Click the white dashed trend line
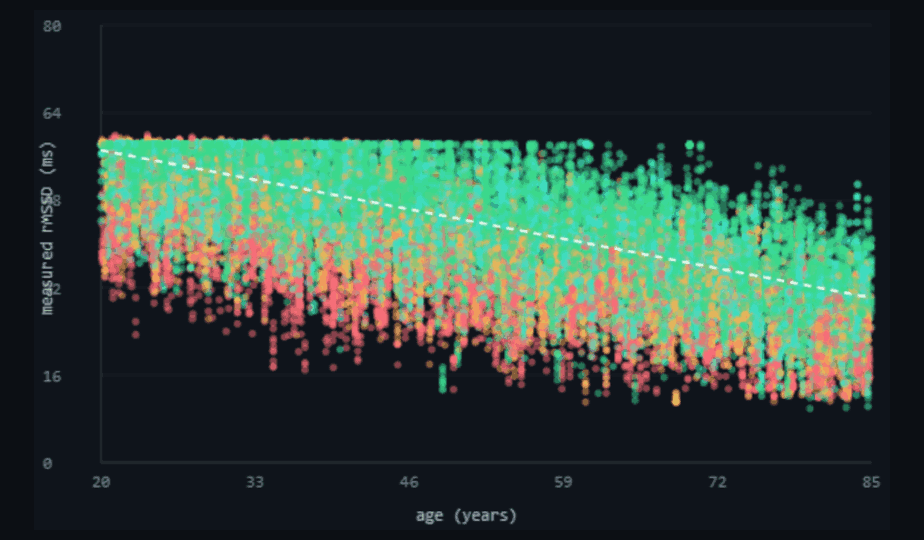The width and height of the screenshot is (924, 540). pyautogui.click(x=486, y=223)
